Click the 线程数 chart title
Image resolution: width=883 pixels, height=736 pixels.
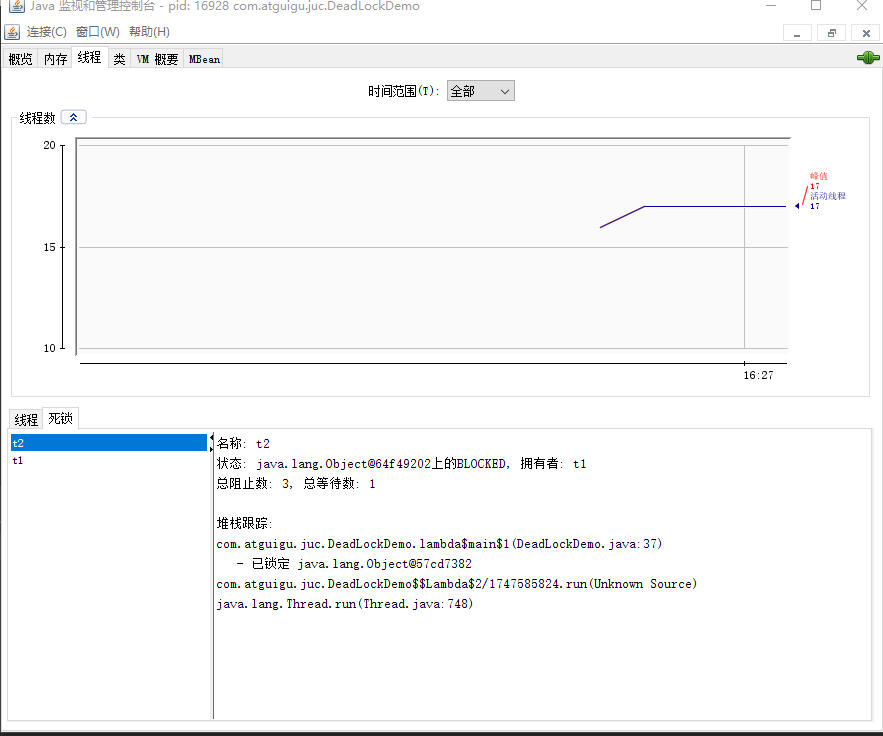37,118
